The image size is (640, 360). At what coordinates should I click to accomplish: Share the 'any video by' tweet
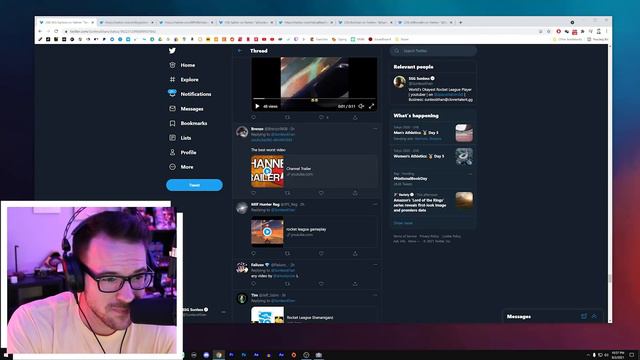coord(355,284)
